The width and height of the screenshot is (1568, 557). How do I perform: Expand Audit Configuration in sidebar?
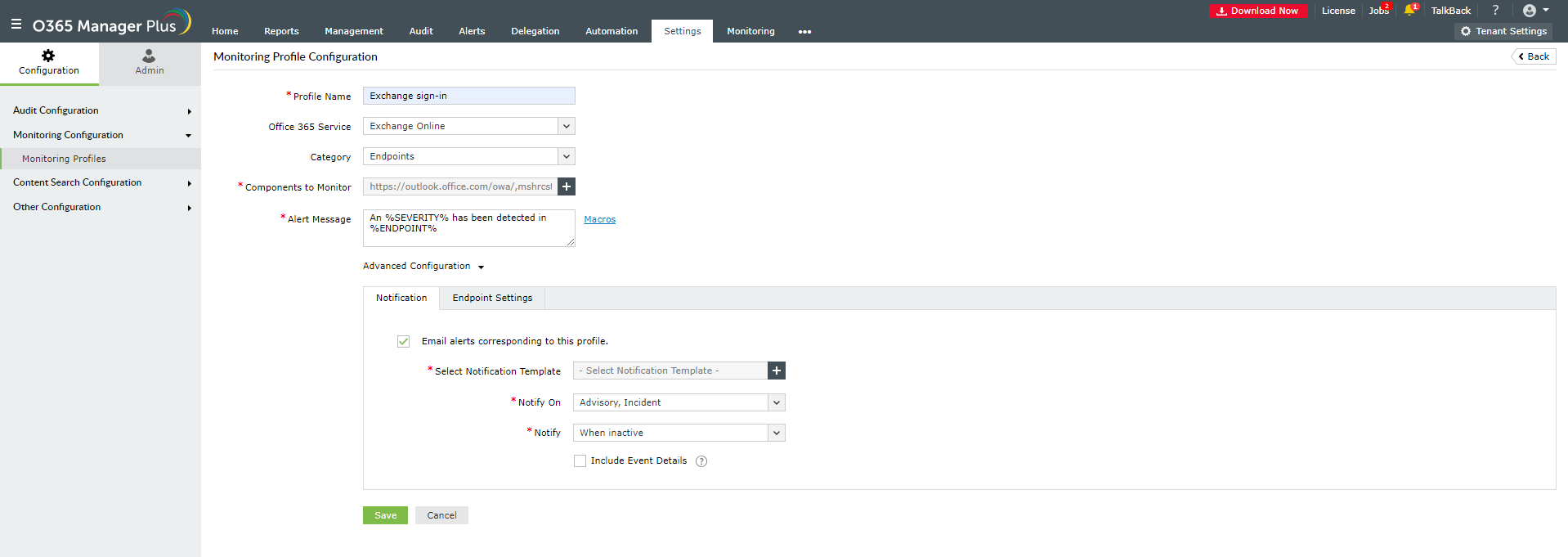[x=100, y=110]
